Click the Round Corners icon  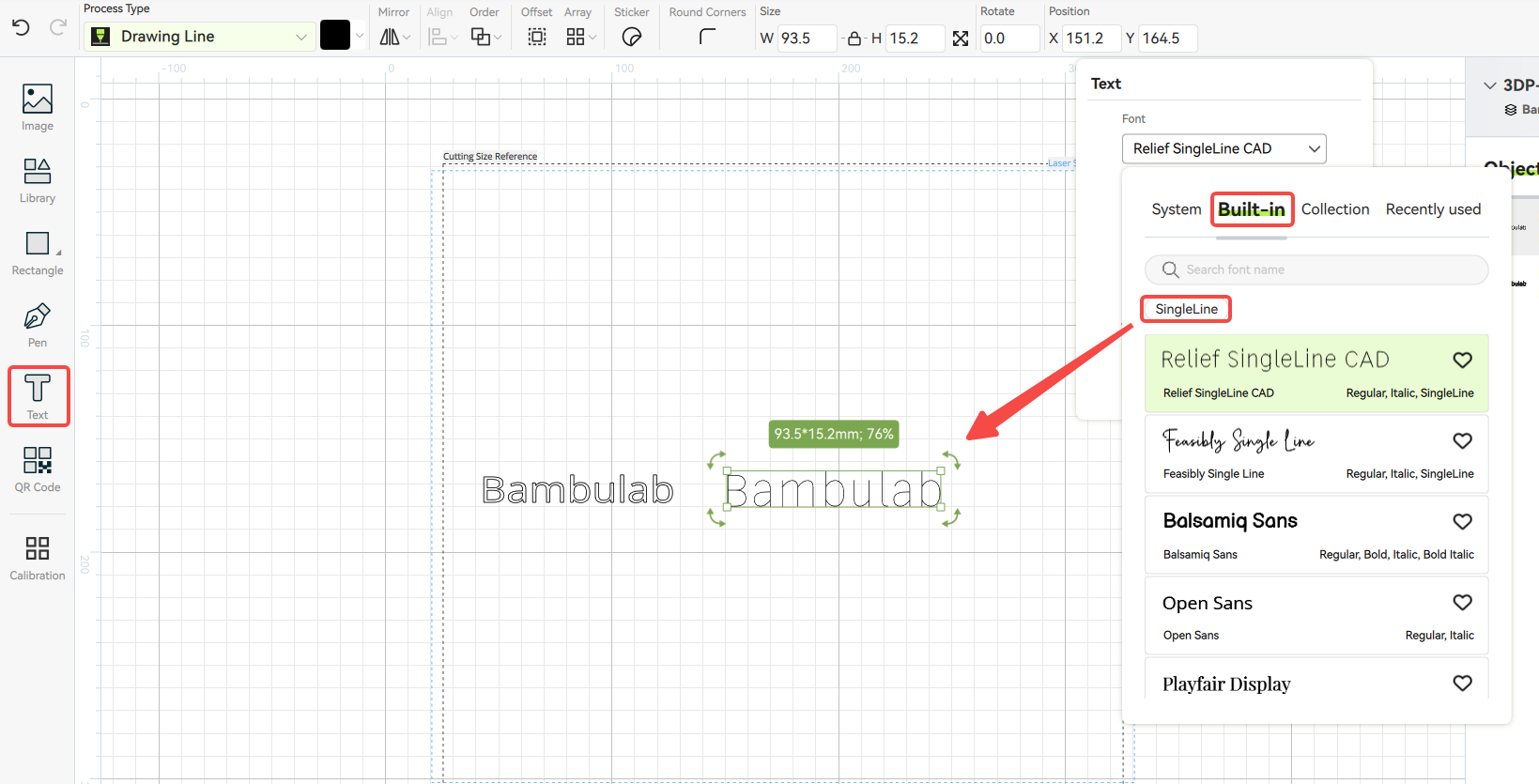(x=708, y=37)
